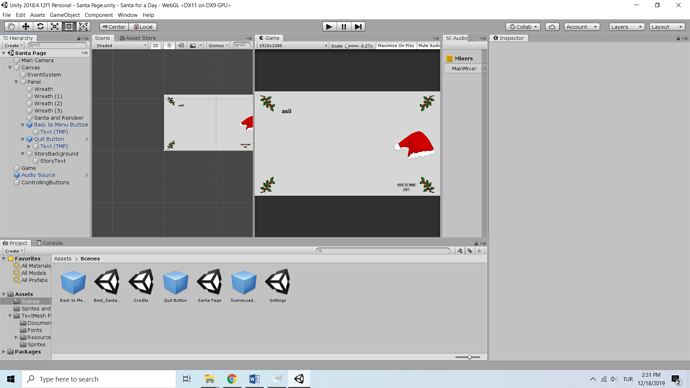690x388 pixels.
Task: Open Project Create dropdown
Action: tap(13, 251)
